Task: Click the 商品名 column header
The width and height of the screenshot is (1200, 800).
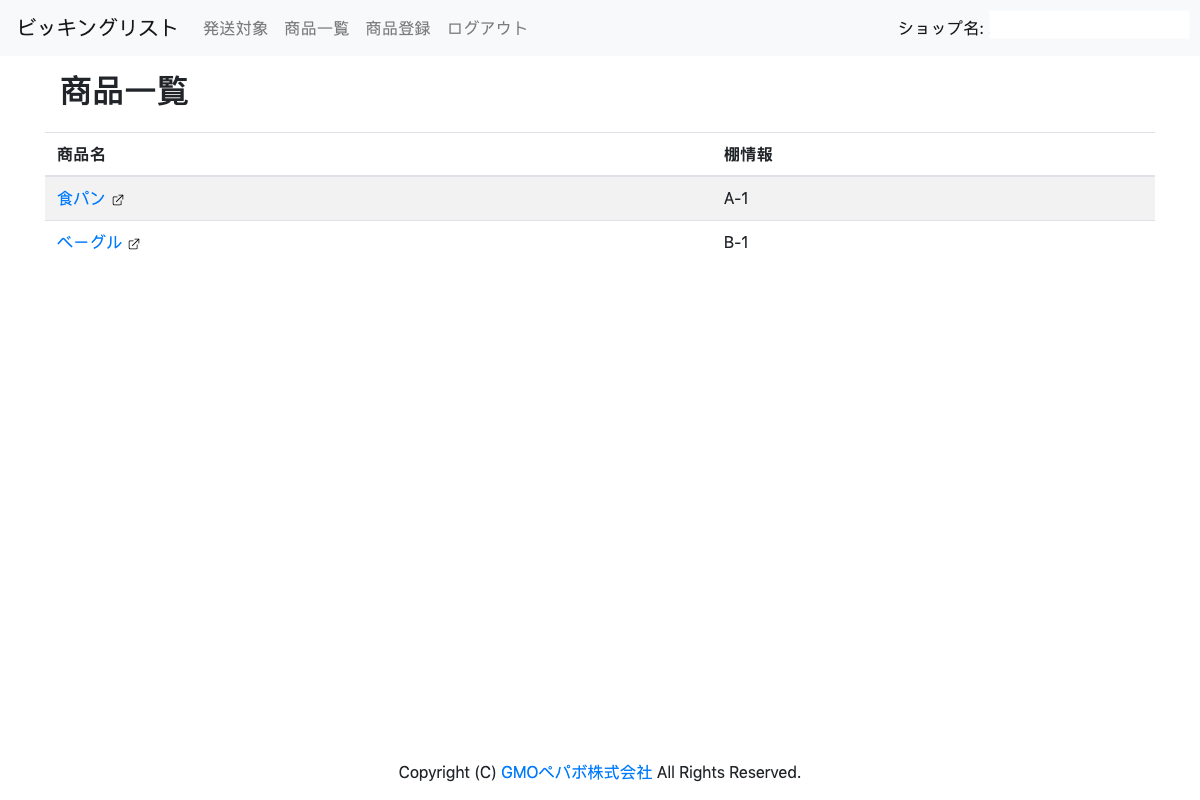Action: click(x=81, y=155)
